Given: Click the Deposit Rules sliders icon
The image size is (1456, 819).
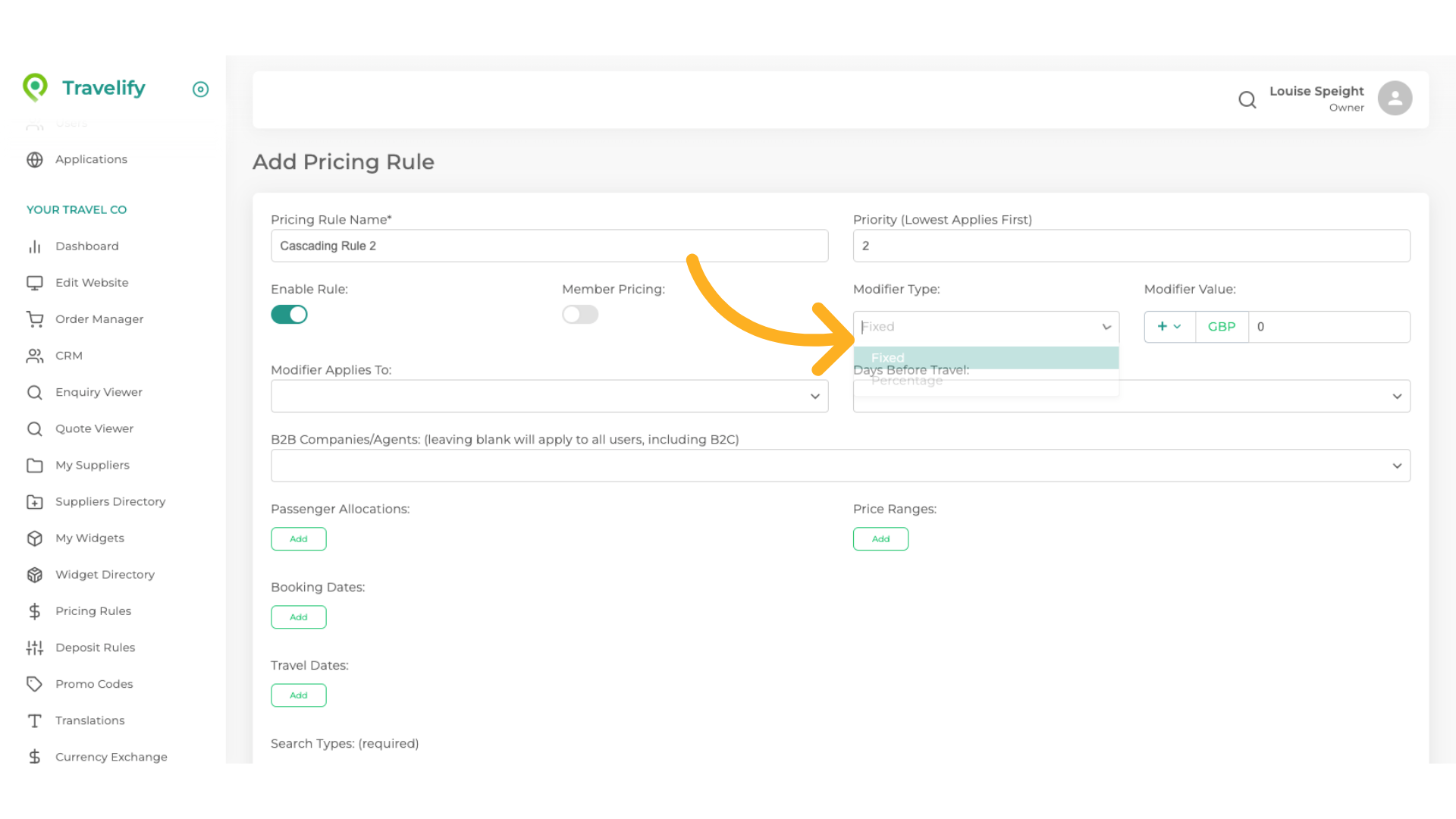Looking at the screenshot, I should coord(35,648).
